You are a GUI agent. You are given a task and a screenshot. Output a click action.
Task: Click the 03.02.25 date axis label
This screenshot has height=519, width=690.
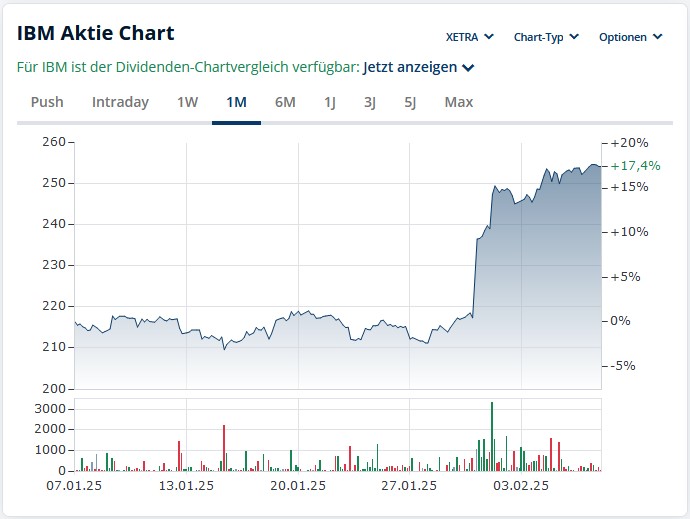(524, 486)
